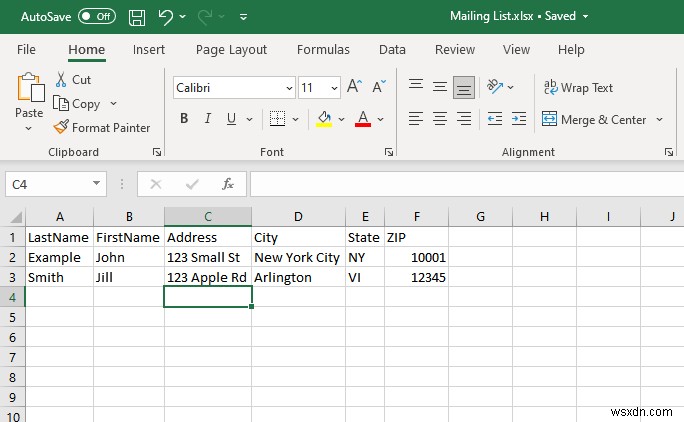Switch to the Data tab
The width and height of the screenshot is (684, 422).
coord(392,50)
